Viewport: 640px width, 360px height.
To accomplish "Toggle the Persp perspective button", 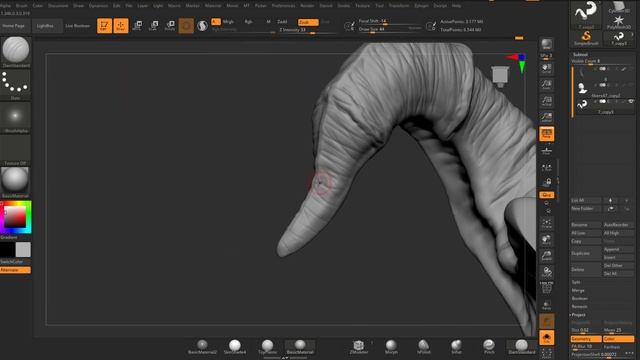I will coord(547,134).
